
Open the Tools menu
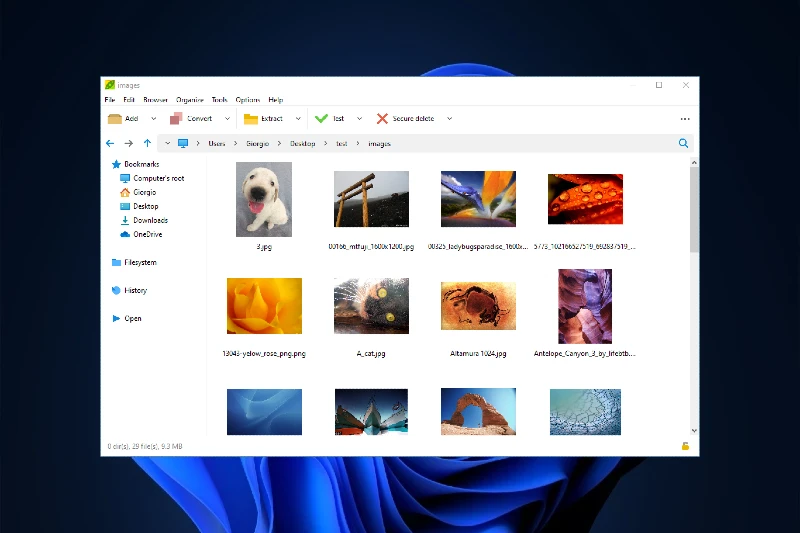click(x=219, y=99)
